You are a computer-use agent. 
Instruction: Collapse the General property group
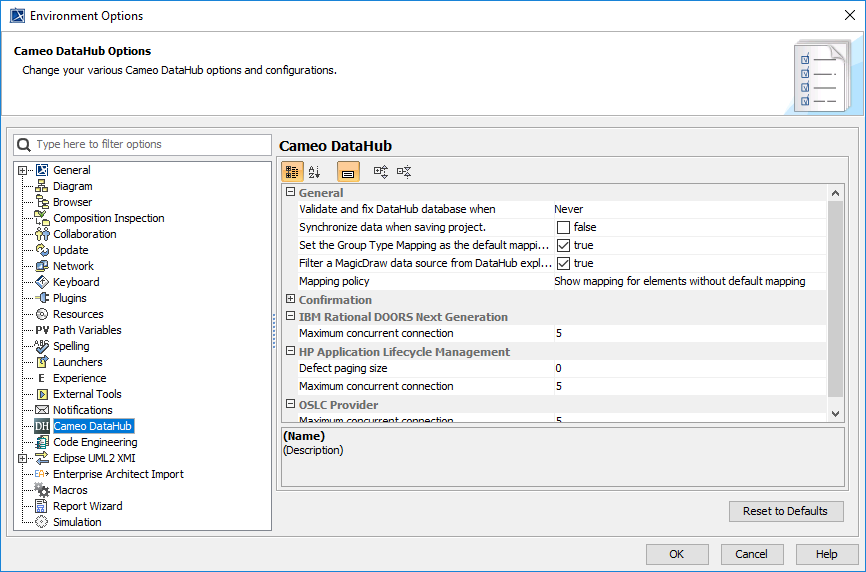point(290,193)
